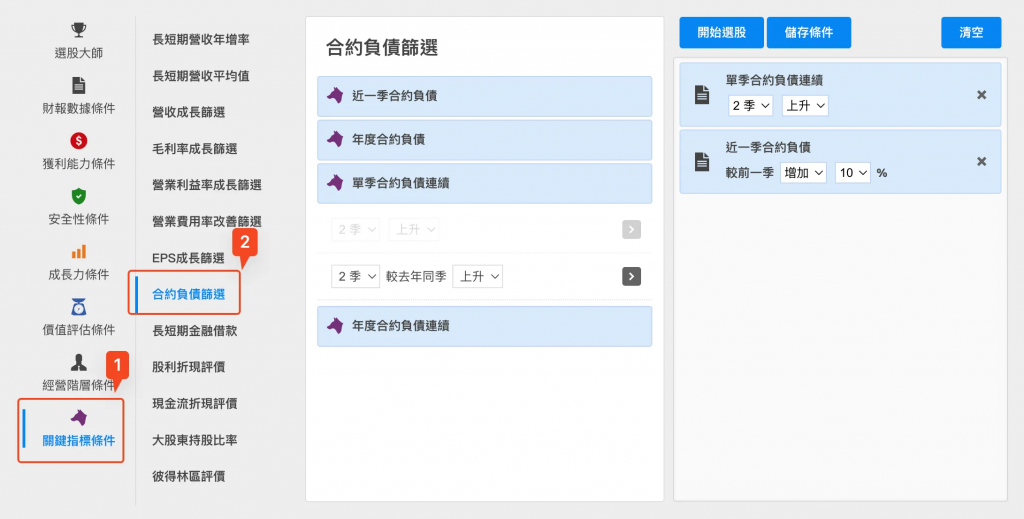
Task: Select the scale icon for 價值評估條件
Action: coord(78,306)
